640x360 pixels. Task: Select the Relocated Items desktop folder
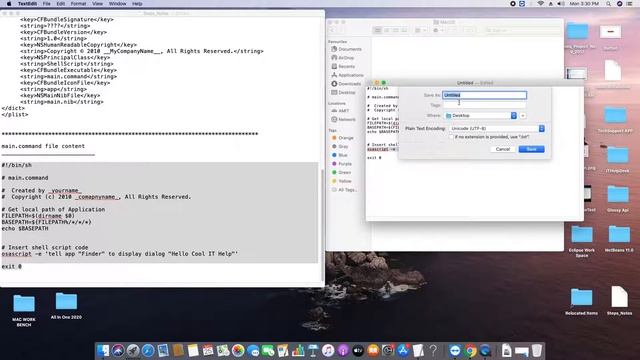point(581,302)
